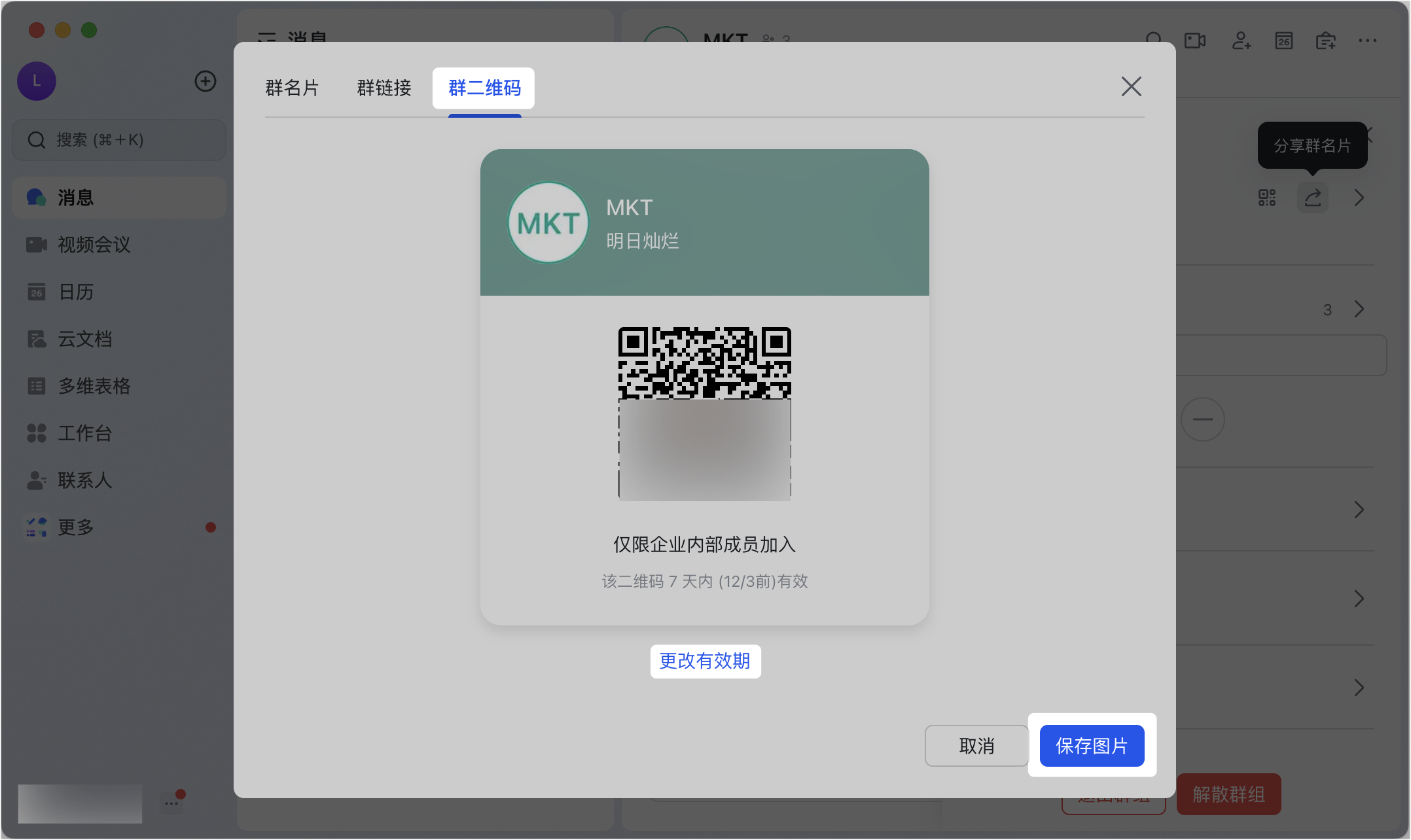Click the add group icon in header
1411x840 pixels.
(x=1326, y=41)
